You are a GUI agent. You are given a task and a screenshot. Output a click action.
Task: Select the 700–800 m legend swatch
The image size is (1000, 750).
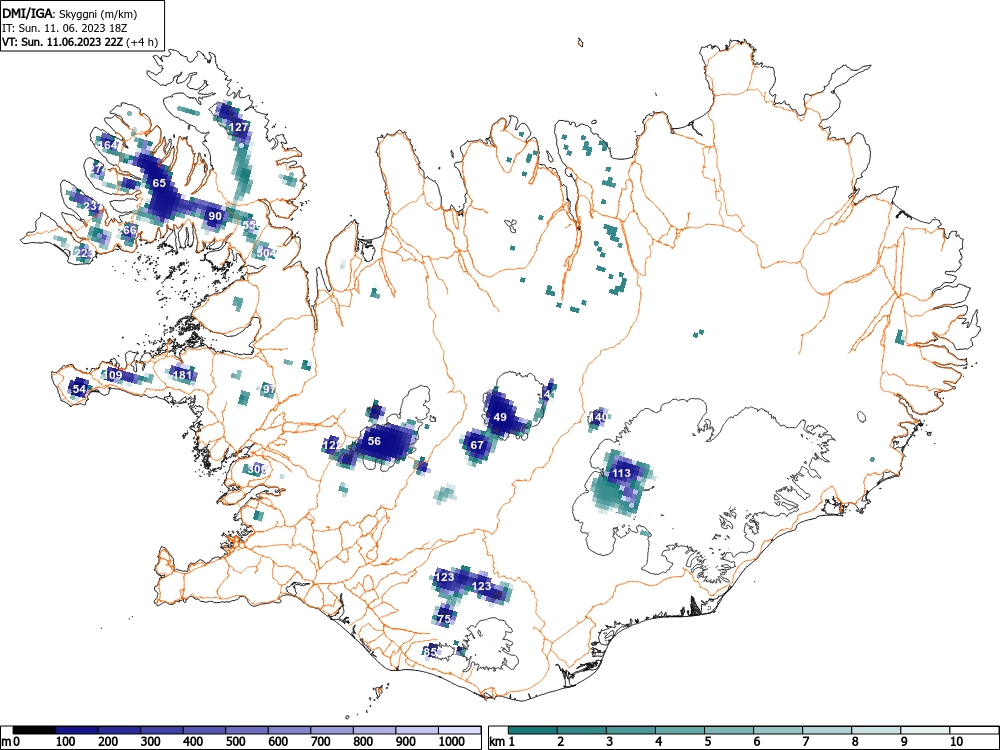click(x=332, y=730)
